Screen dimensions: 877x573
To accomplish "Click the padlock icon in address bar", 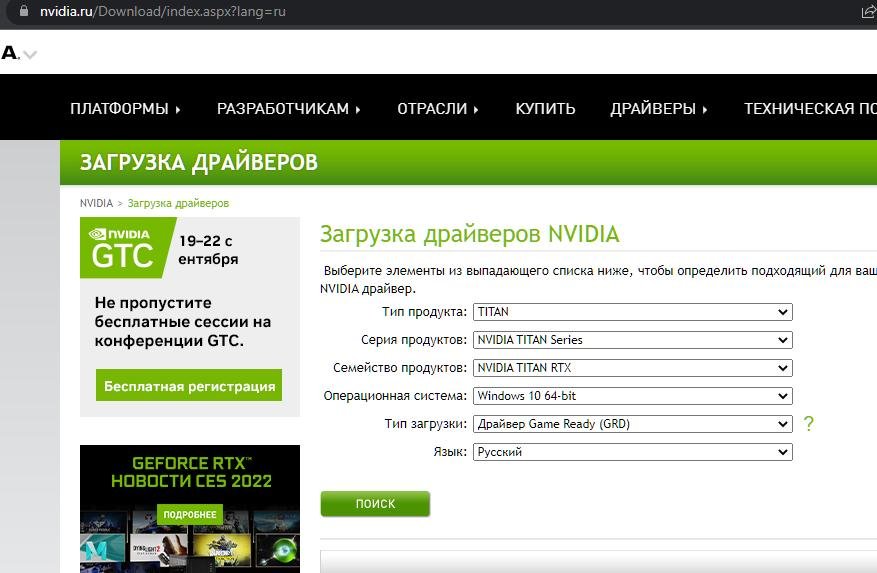I will (24, 11).
